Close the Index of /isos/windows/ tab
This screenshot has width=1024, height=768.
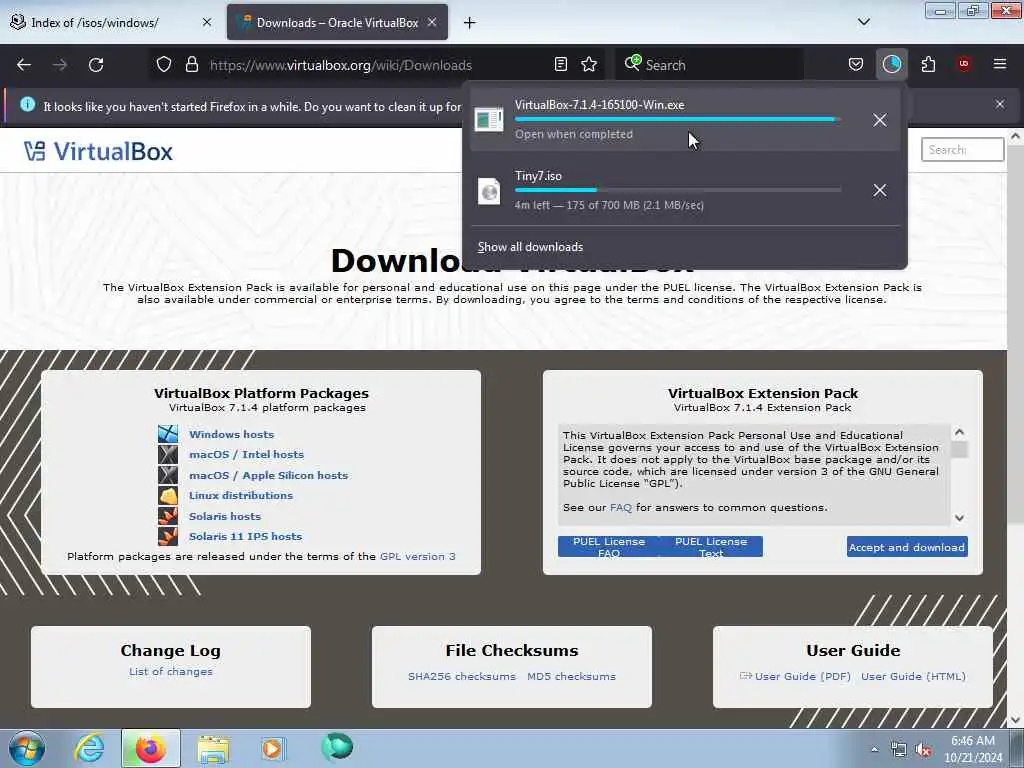click(x=207, y=22)
